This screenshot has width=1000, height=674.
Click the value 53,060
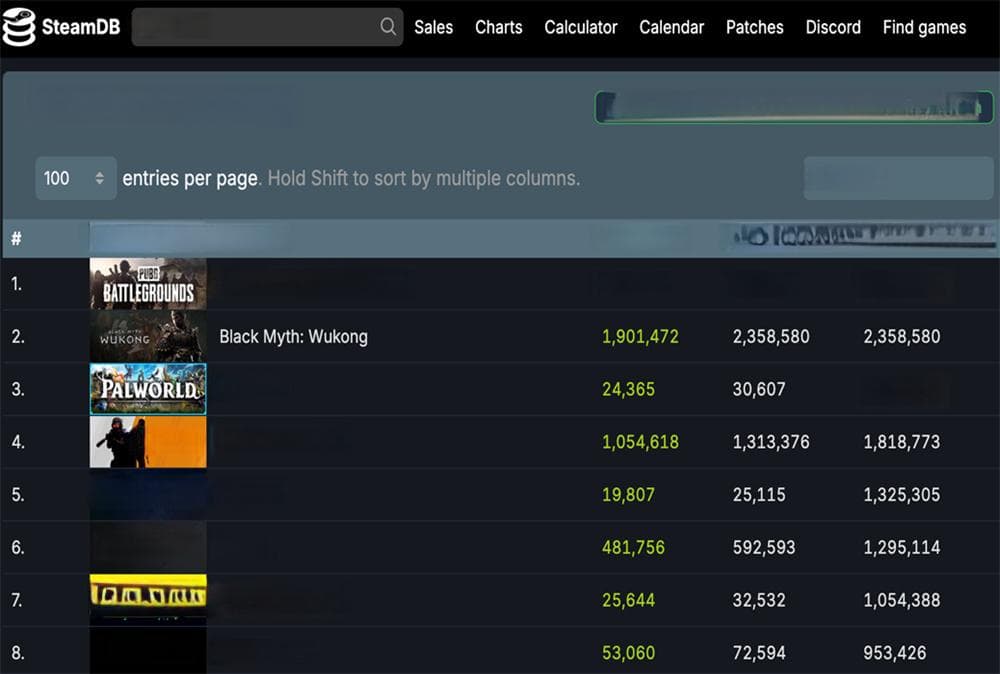[x=628, y=653]
